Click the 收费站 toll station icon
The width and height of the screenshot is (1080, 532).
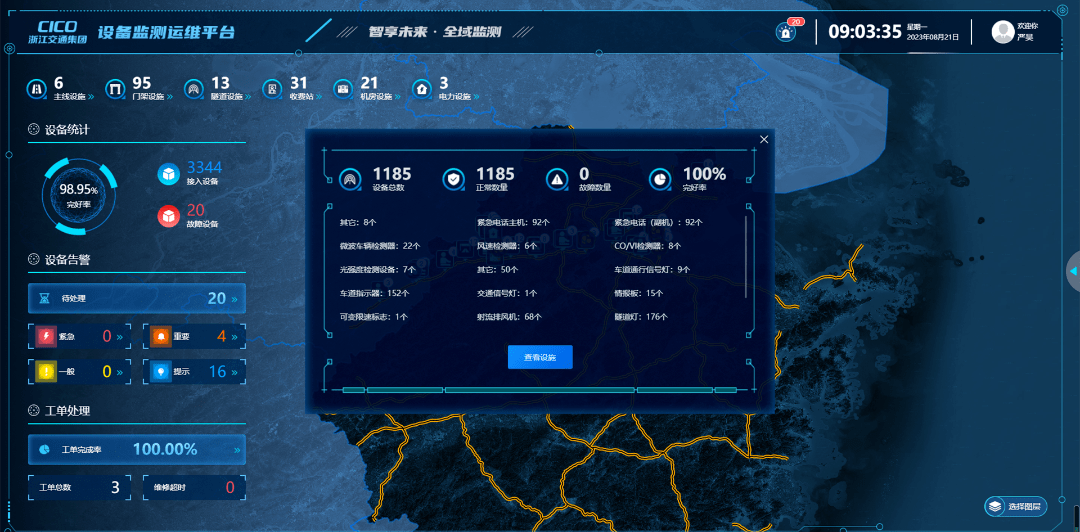tap(272, 89)
